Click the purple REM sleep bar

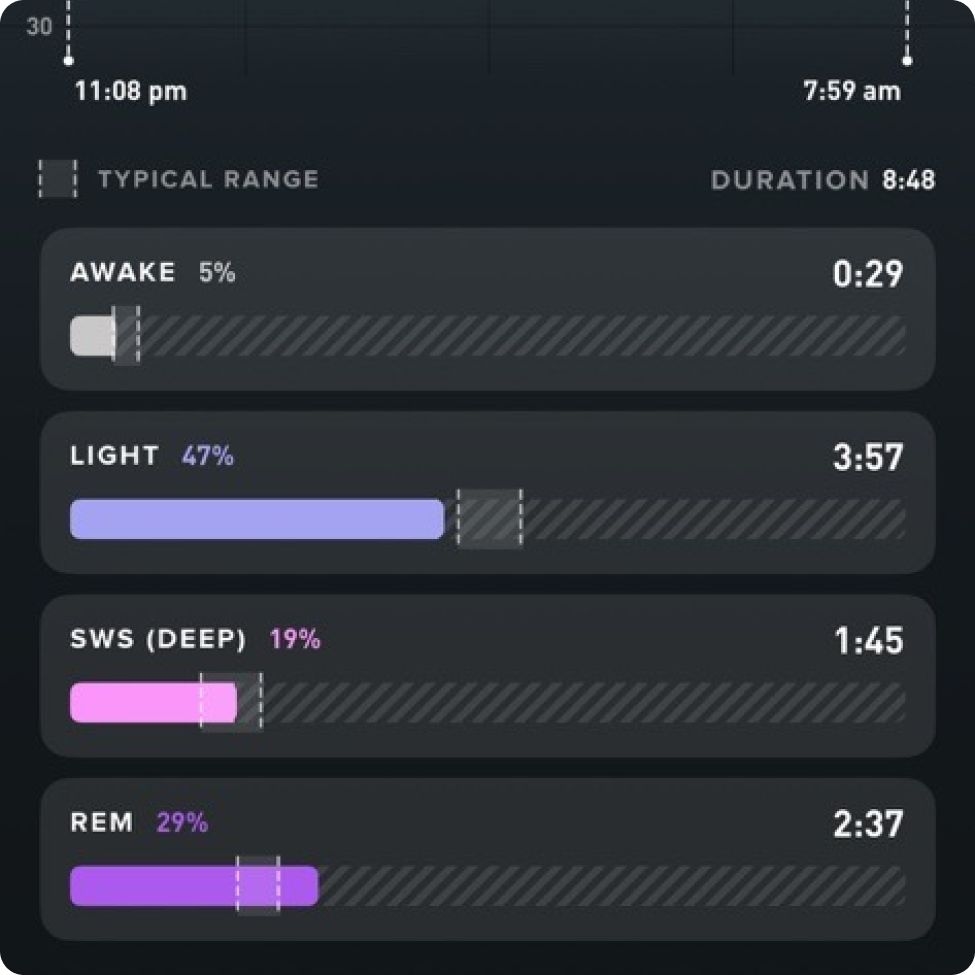194,885
